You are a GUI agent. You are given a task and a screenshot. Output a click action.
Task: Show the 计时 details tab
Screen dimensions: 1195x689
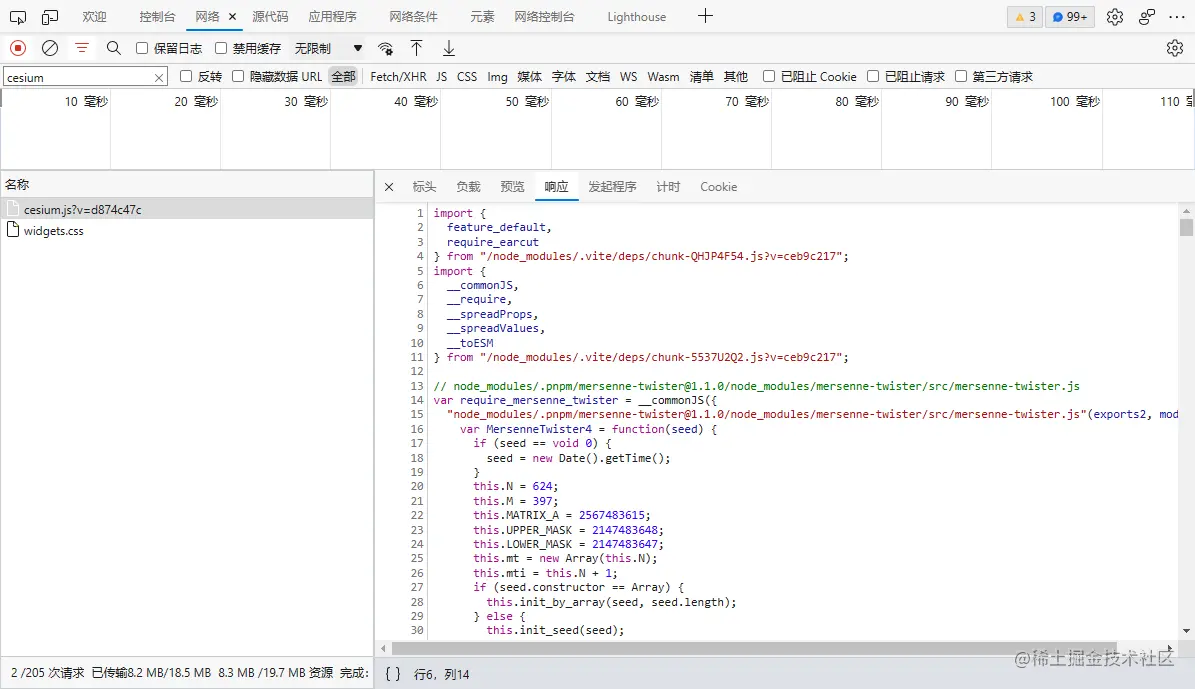pos(668,187)
